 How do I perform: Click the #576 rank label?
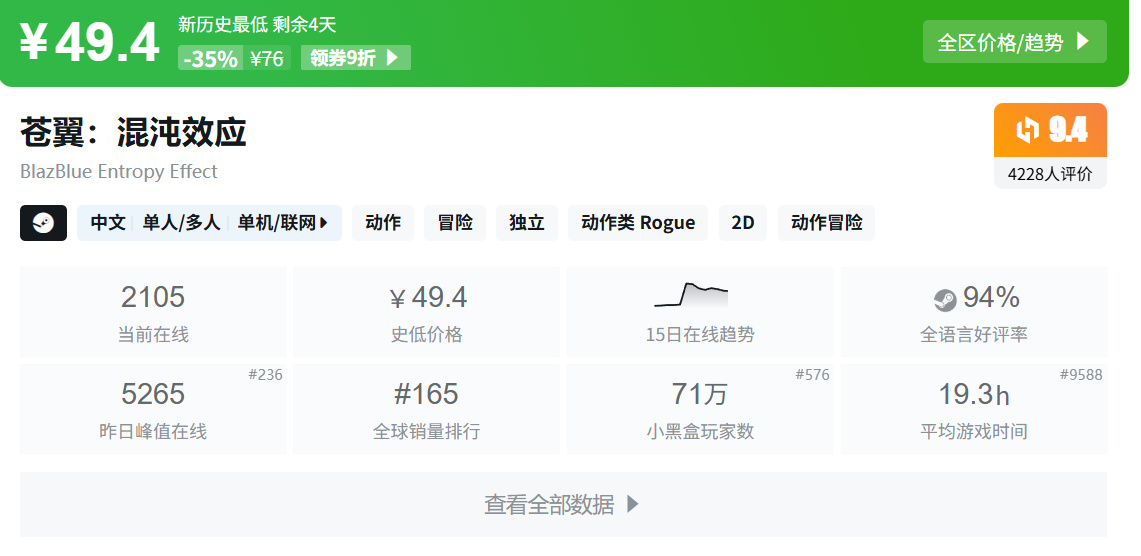pos(812,375)
